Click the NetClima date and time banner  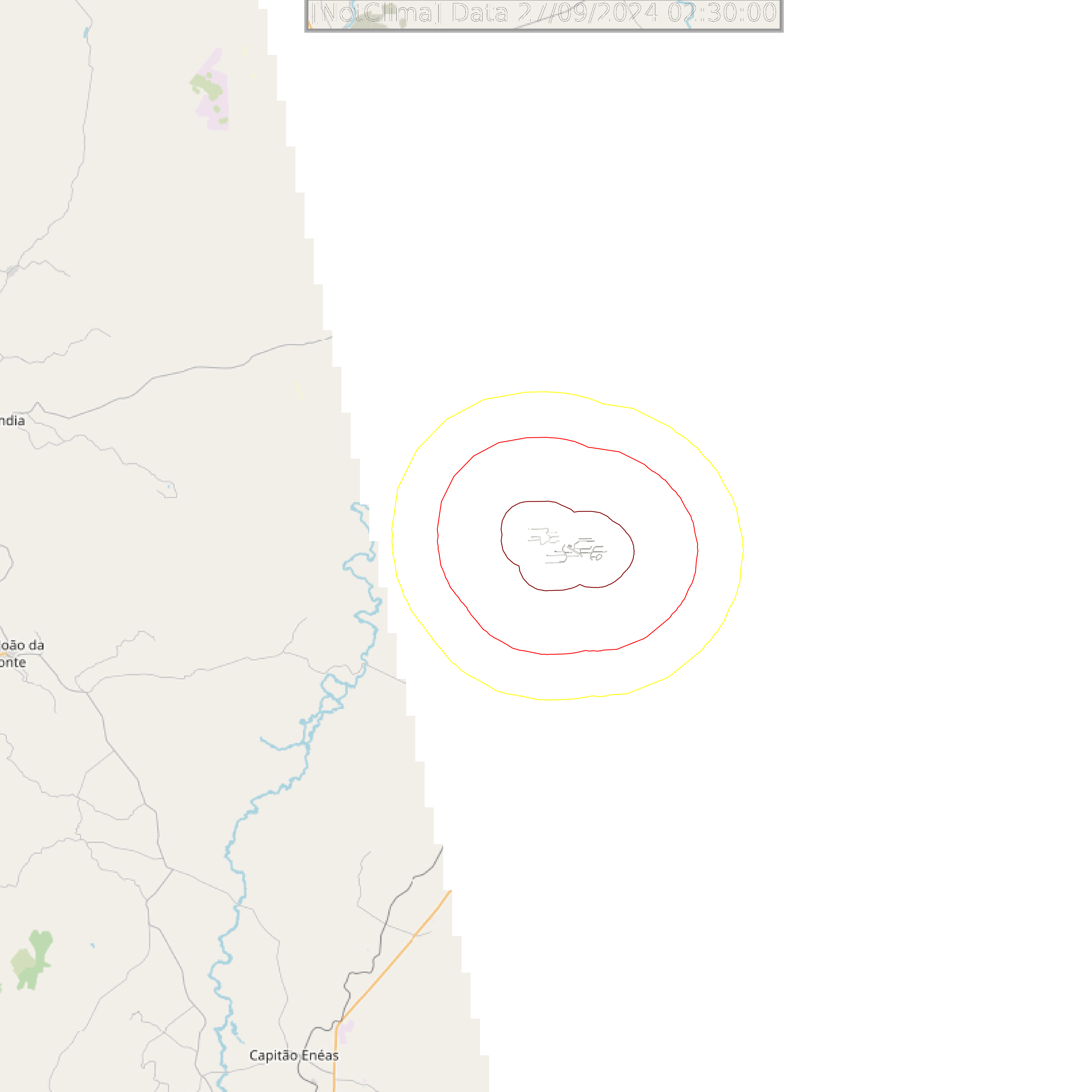[x=544, y=15]
